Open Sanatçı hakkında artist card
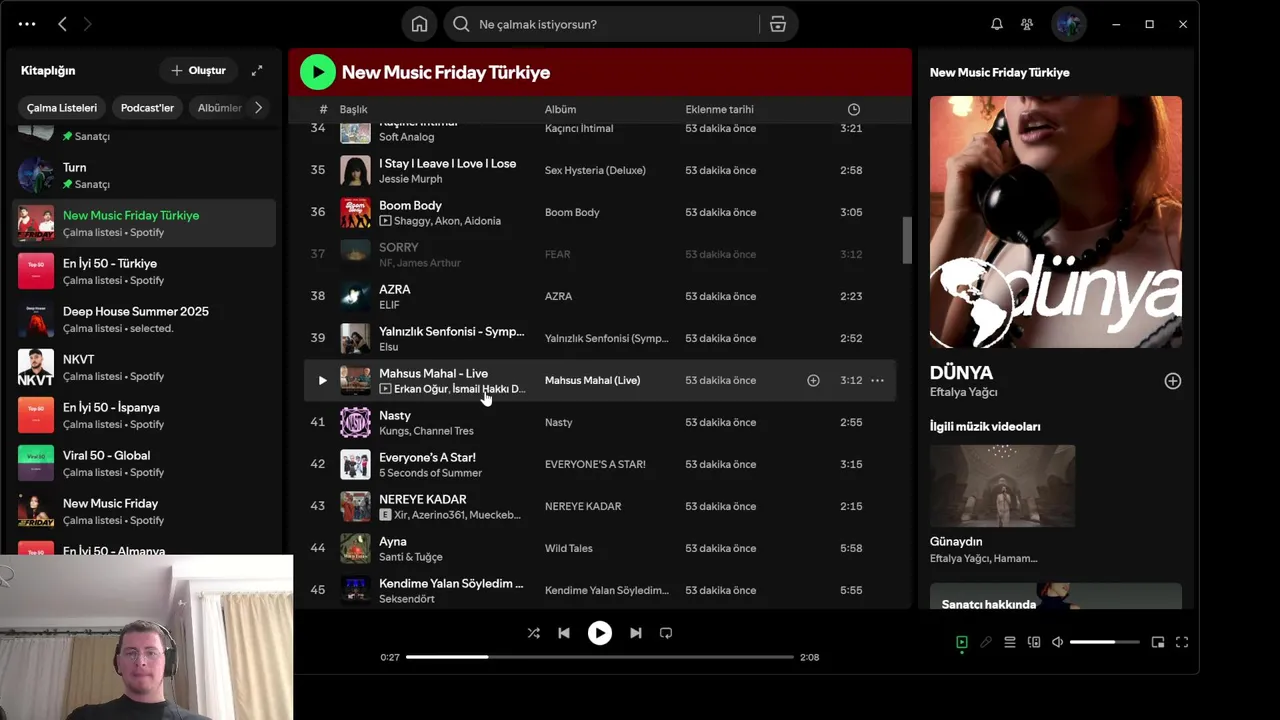The image size is (1280, 720). click(x=1056, y=596)
